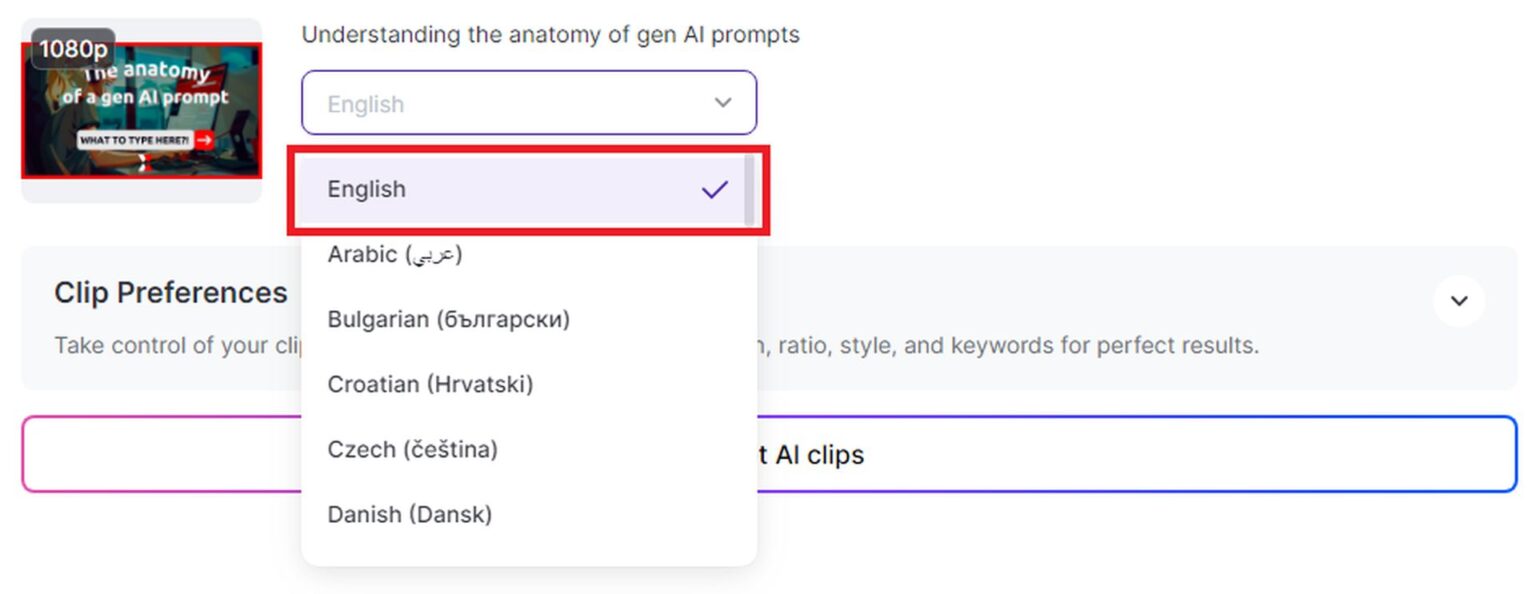Click the checkmark beside English
This screenshot has width=1536, height=594.
[714, 187]
